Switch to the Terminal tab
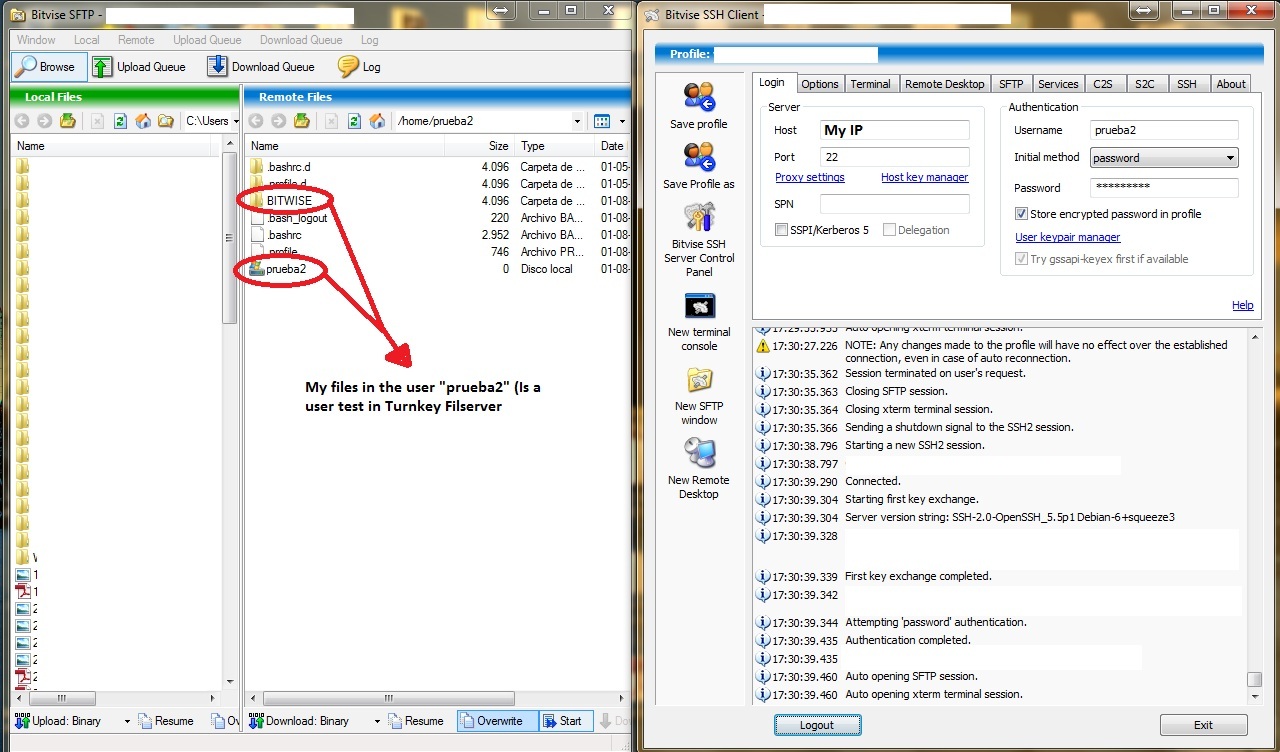The width and height of the screenshot is (1280, 752). 870,84
